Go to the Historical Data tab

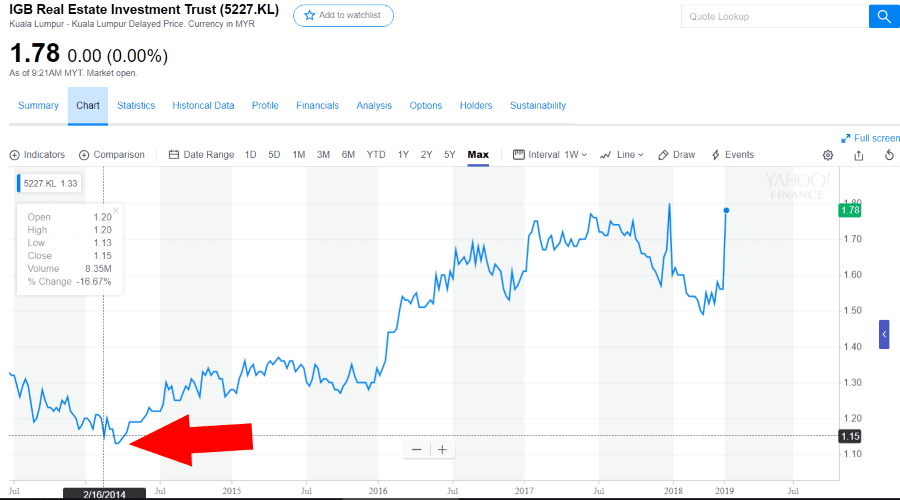coord(203,106)
